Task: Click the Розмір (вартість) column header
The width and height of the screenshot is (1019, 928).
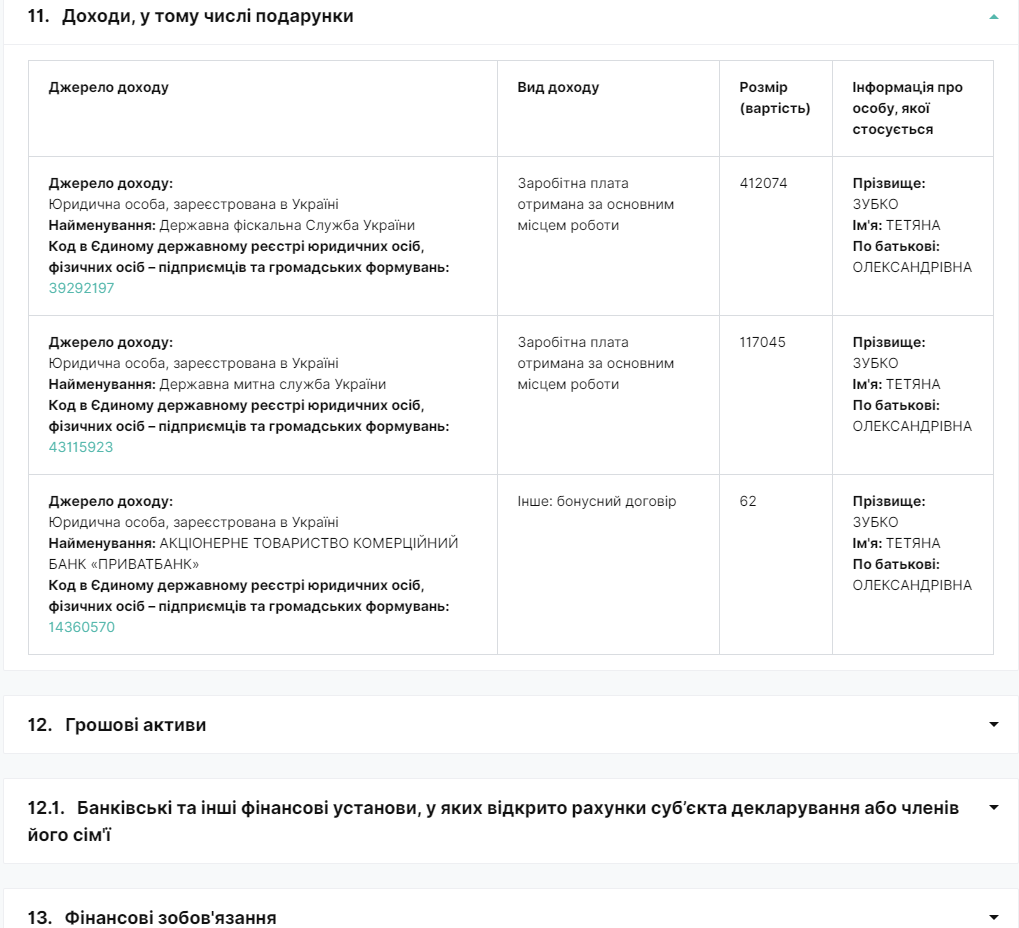Action: coord(775,97)
